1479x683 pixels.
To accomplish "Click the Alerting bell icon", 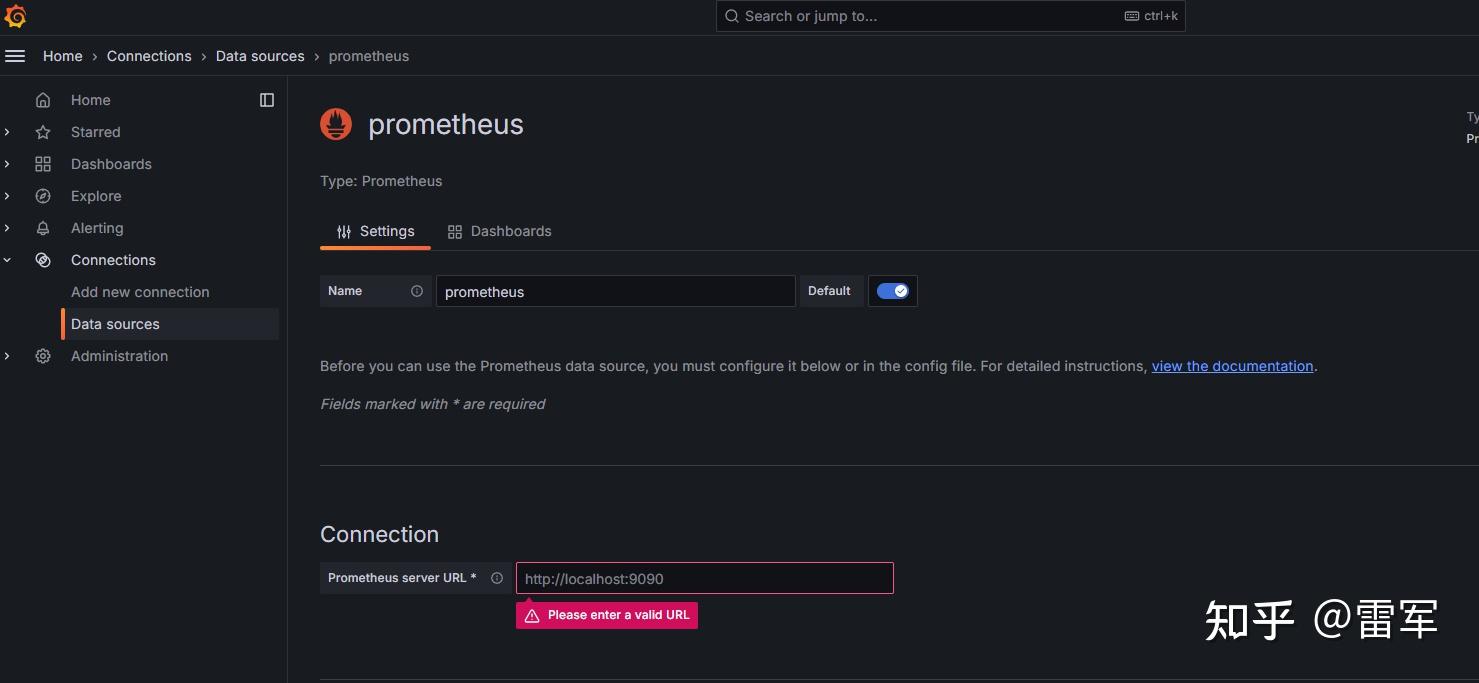I will point(43,228).
